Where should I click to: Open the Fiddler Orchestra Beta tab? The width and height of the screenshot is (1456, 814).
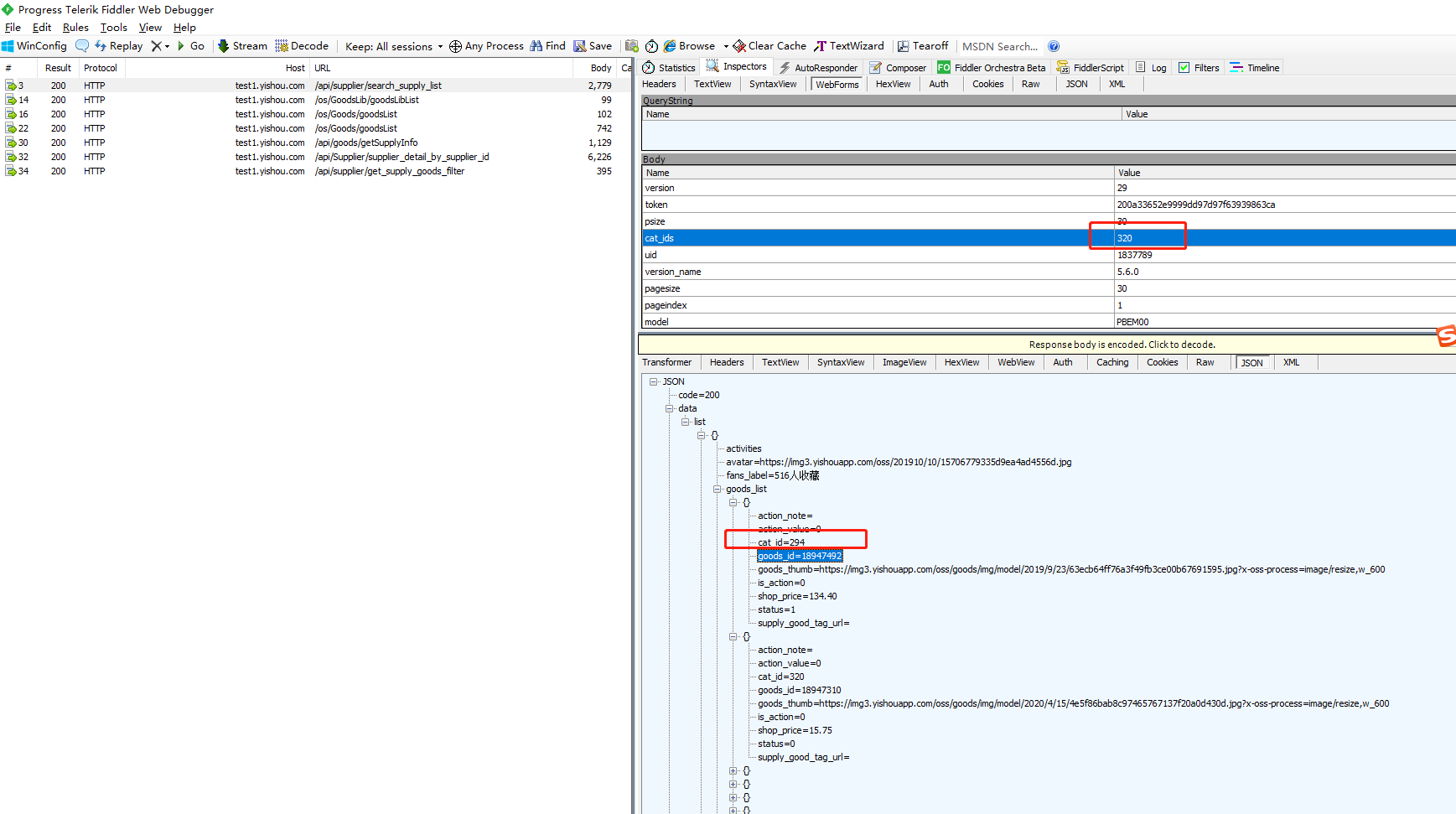(x=992, y=68)
